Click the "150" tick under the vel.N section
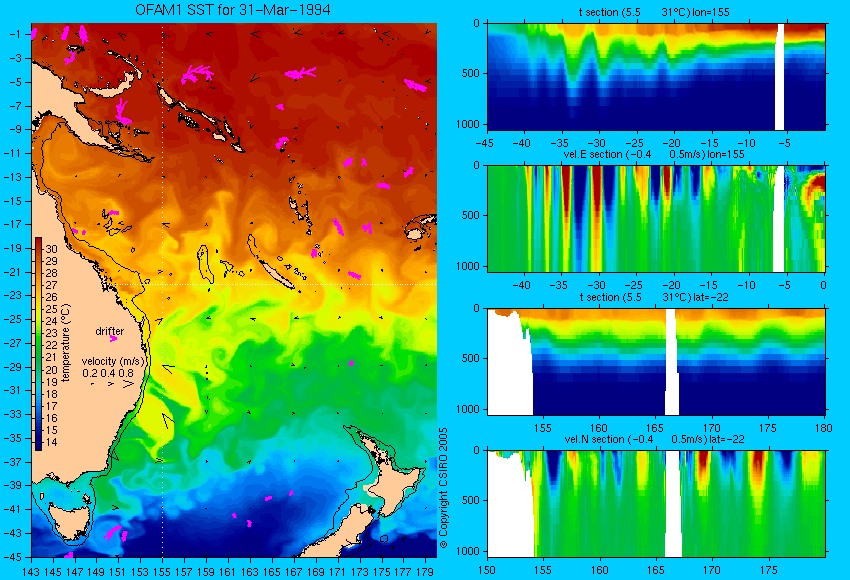 (487, 570)
